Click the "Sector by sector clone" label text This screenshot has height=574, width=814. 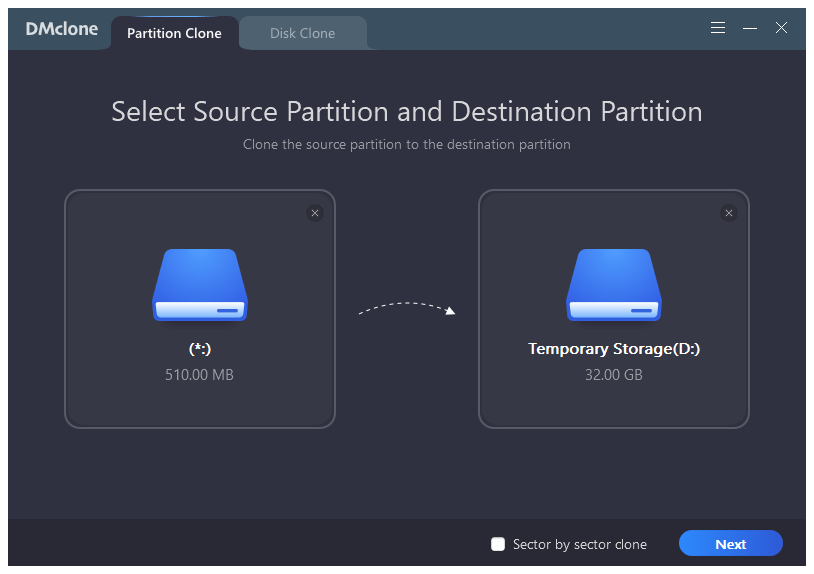[x=580, y=544]
